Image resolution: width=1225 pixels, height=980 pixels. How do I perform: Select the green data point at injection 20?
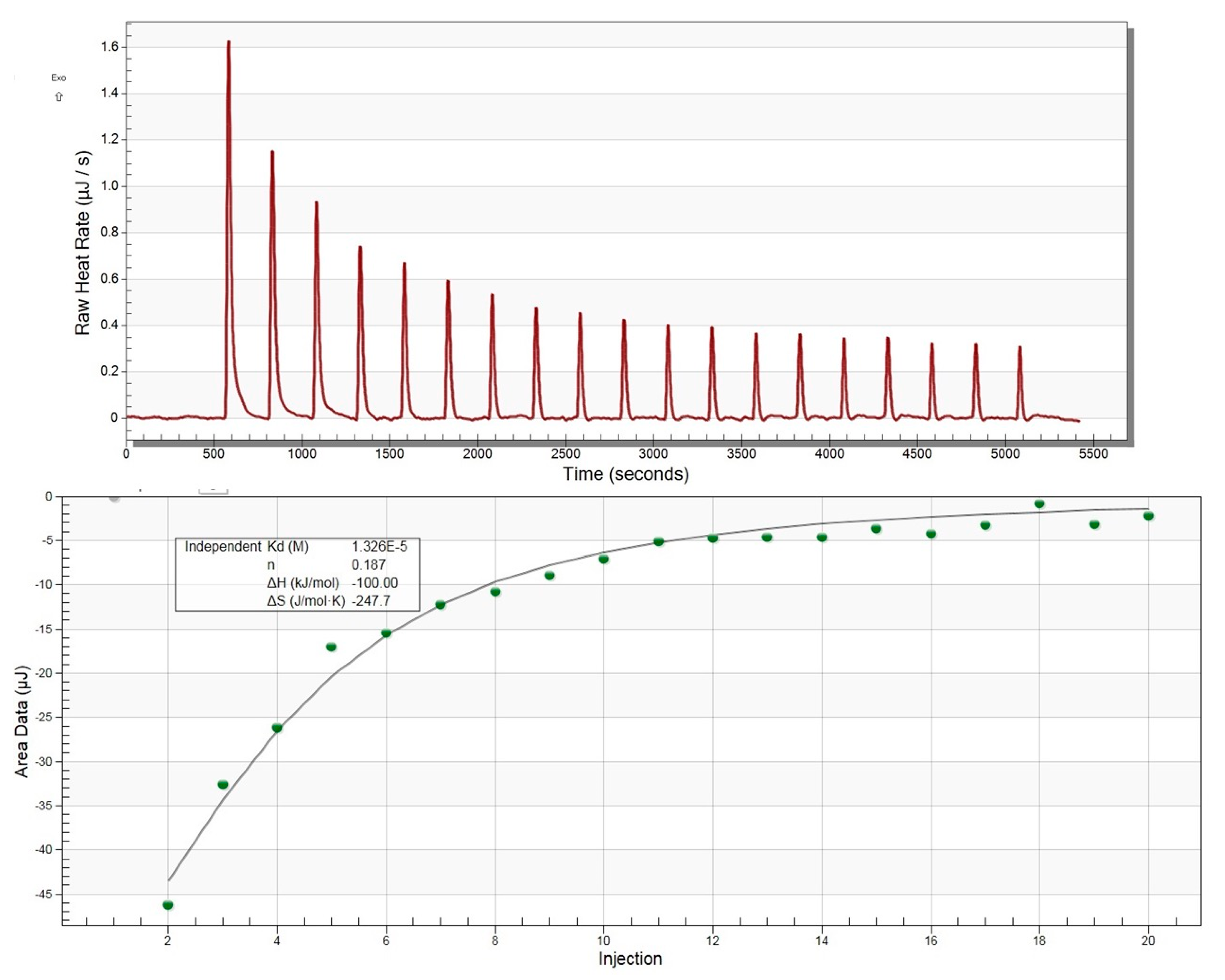[1149, 516]
